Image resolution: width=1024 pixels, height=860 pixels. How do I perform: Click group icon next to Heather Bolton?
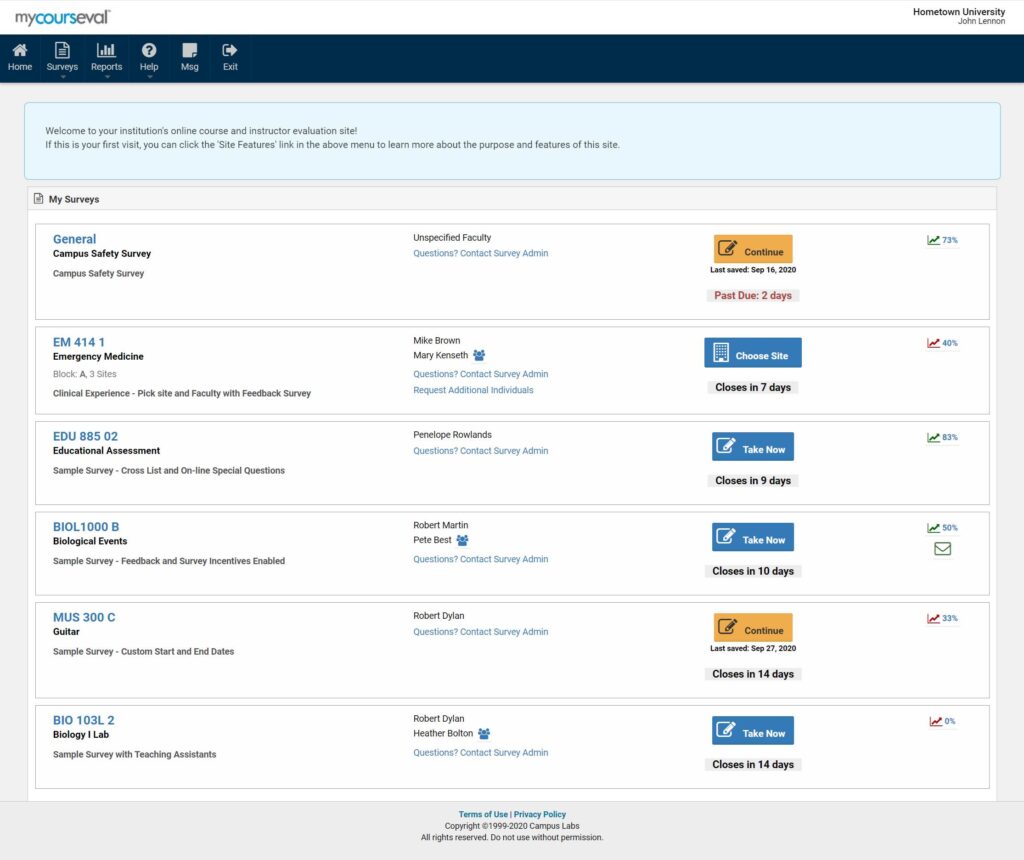point(484,733)
